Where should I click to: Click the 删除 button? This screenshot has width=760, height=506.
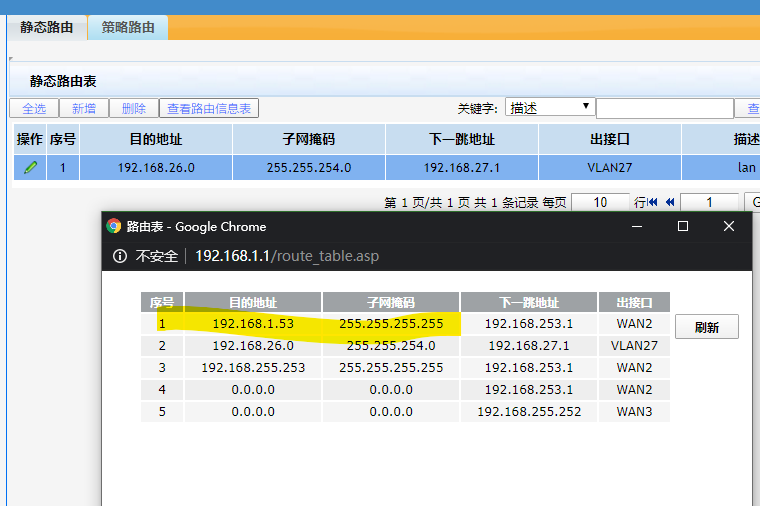point(134,108)
